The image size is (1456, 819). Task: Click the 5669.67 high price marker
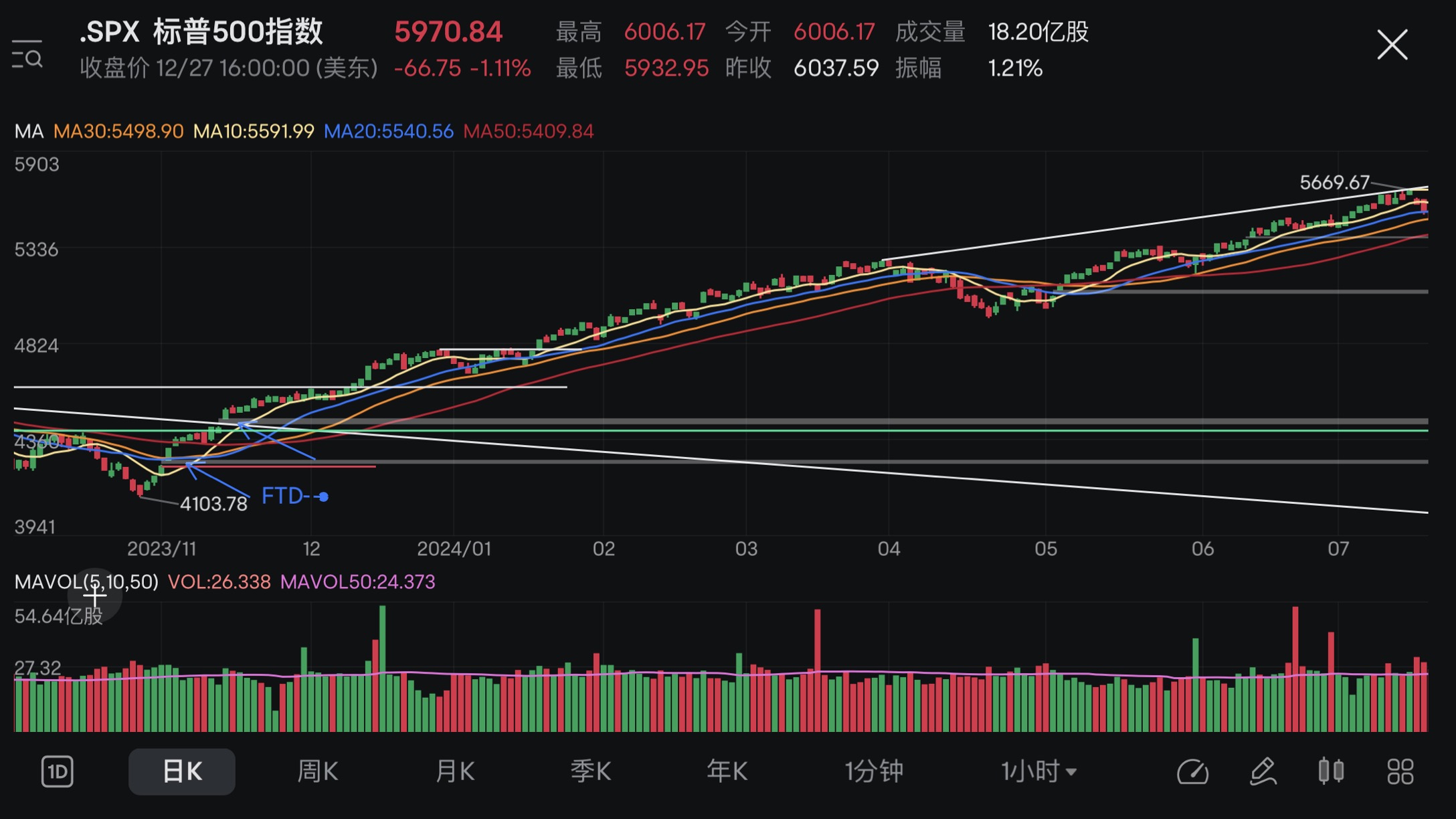pos(1334,182)
